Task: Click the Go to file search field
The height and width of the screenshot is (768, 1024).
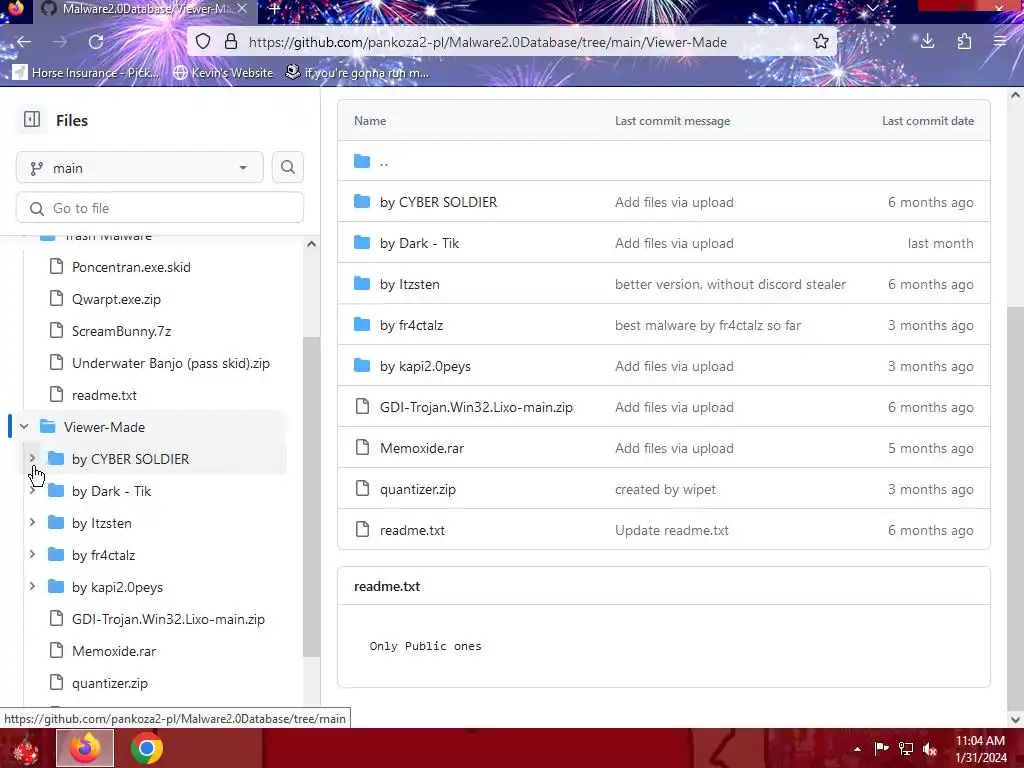Action: pos(160,208)
